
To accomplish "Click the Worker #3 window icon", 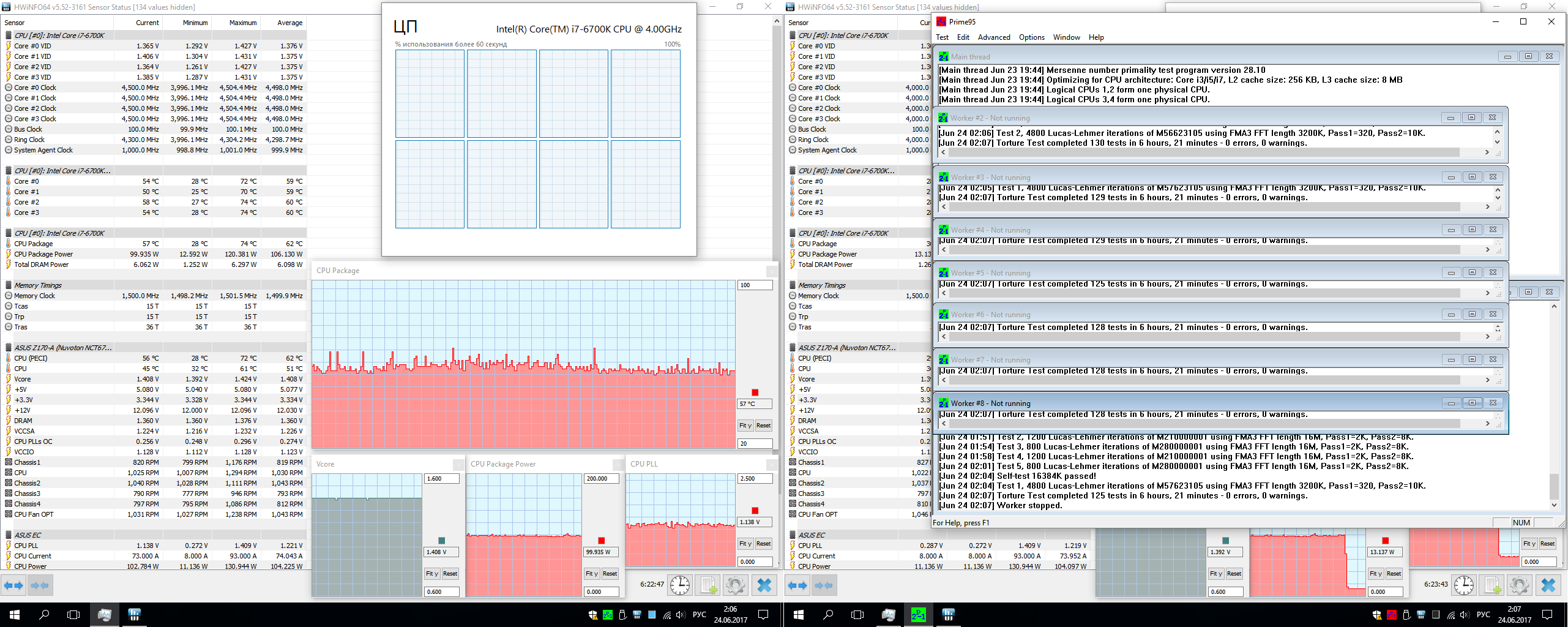I will click(x=944, y=177).
